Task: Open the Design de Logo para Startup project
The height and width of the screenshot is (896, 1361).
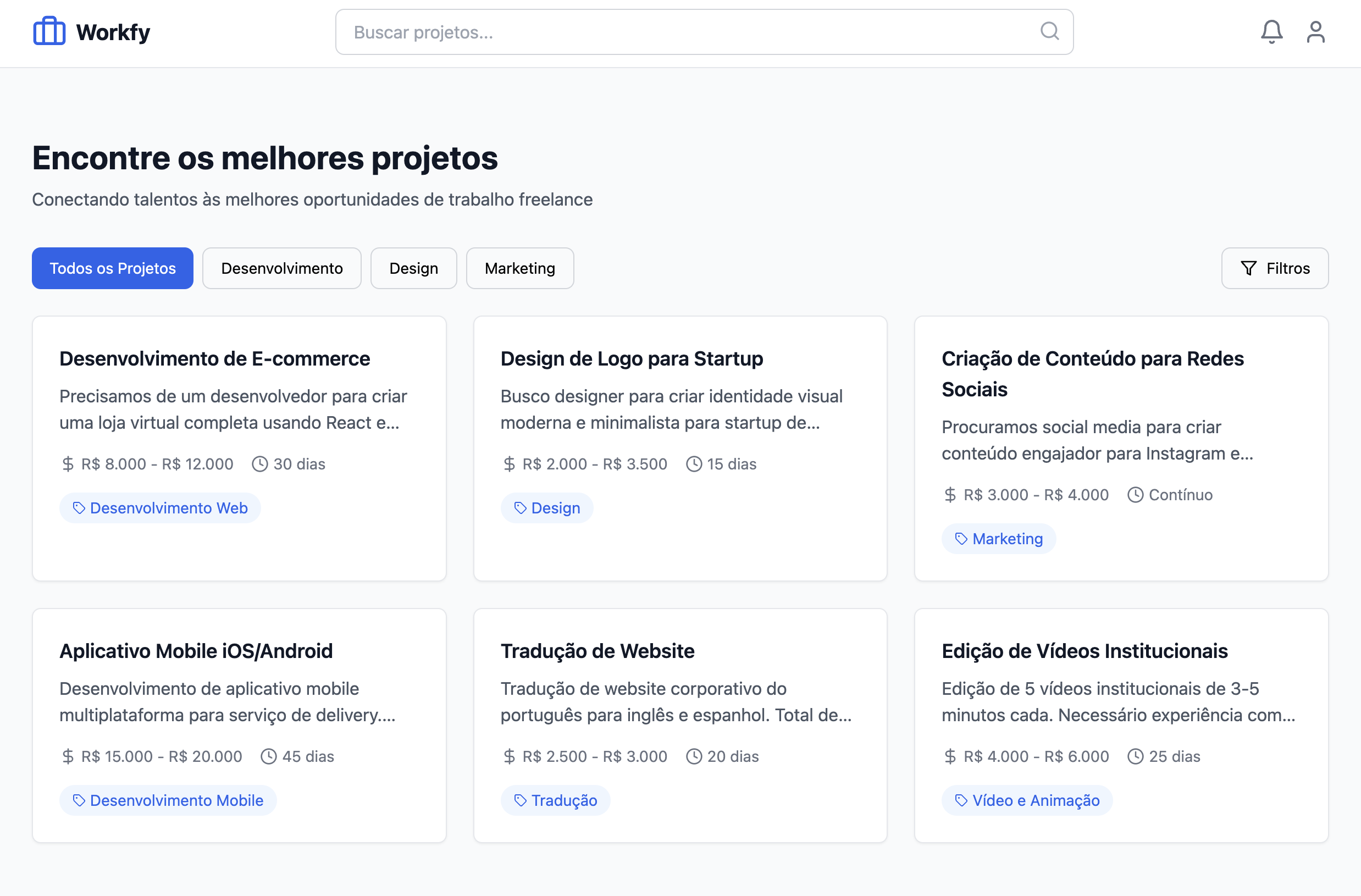Action: (632, 358)
